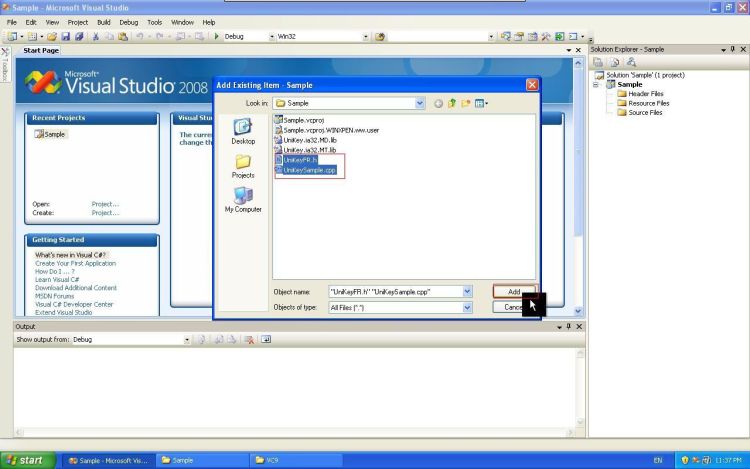The image size is (750, 469).
Task: Click the Start Page vertical scrollbar
Action: click(x=578, y=187)
